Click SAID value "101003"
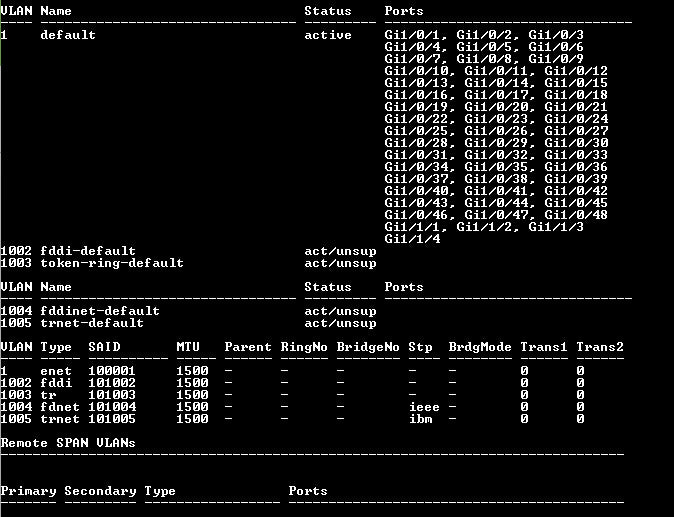Screen dimensions: 674x517 112,395
